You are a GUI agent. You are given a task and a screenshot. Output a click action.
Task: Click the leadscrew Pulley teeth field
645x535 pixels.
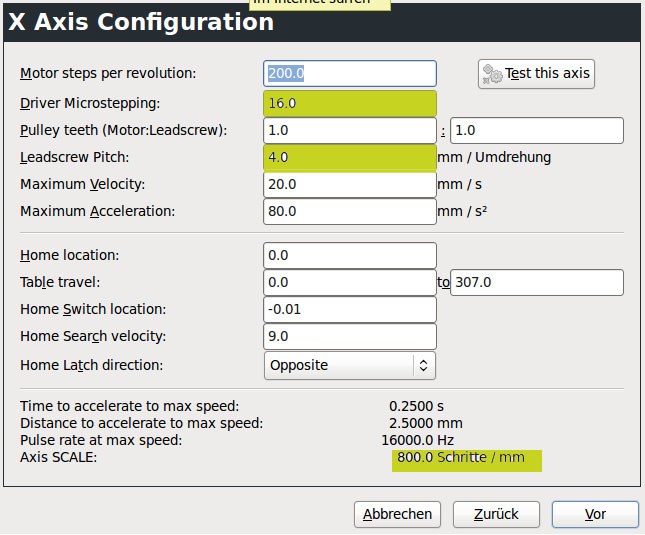537,130
